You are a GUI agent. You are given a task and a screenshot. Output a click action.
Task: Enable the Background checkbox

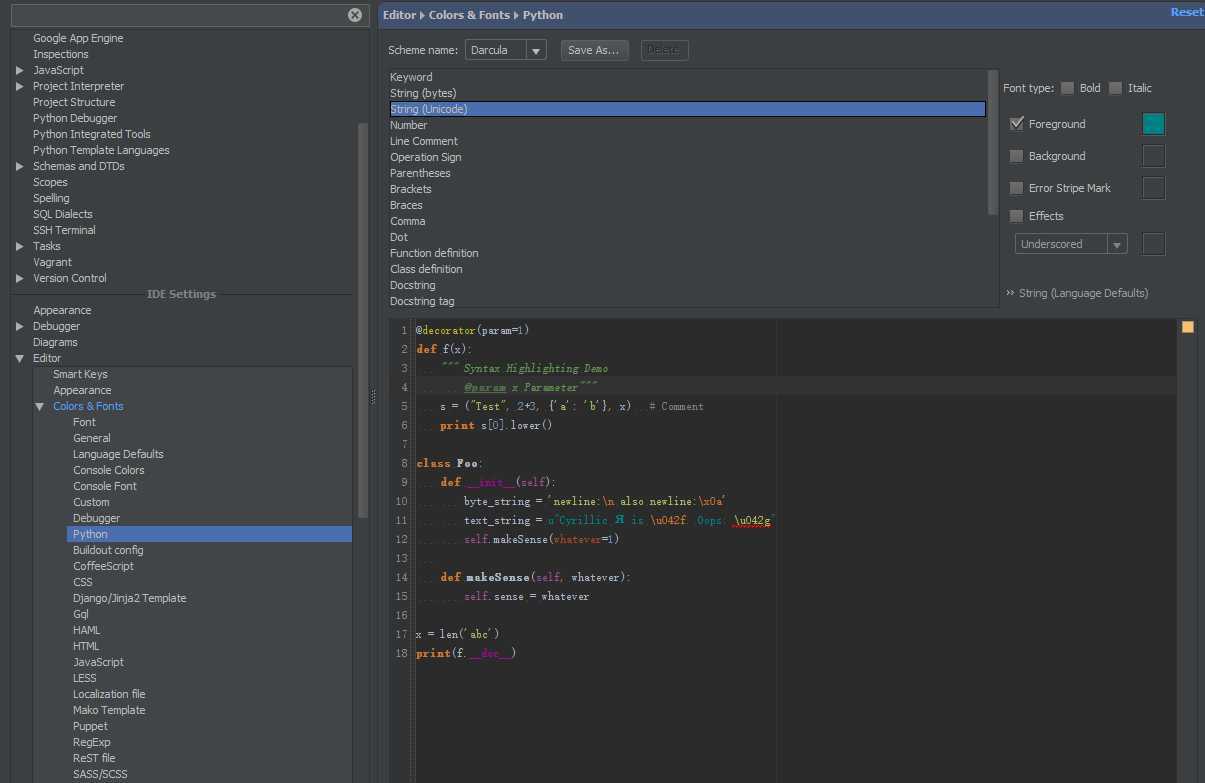[x=1017, y=156]
